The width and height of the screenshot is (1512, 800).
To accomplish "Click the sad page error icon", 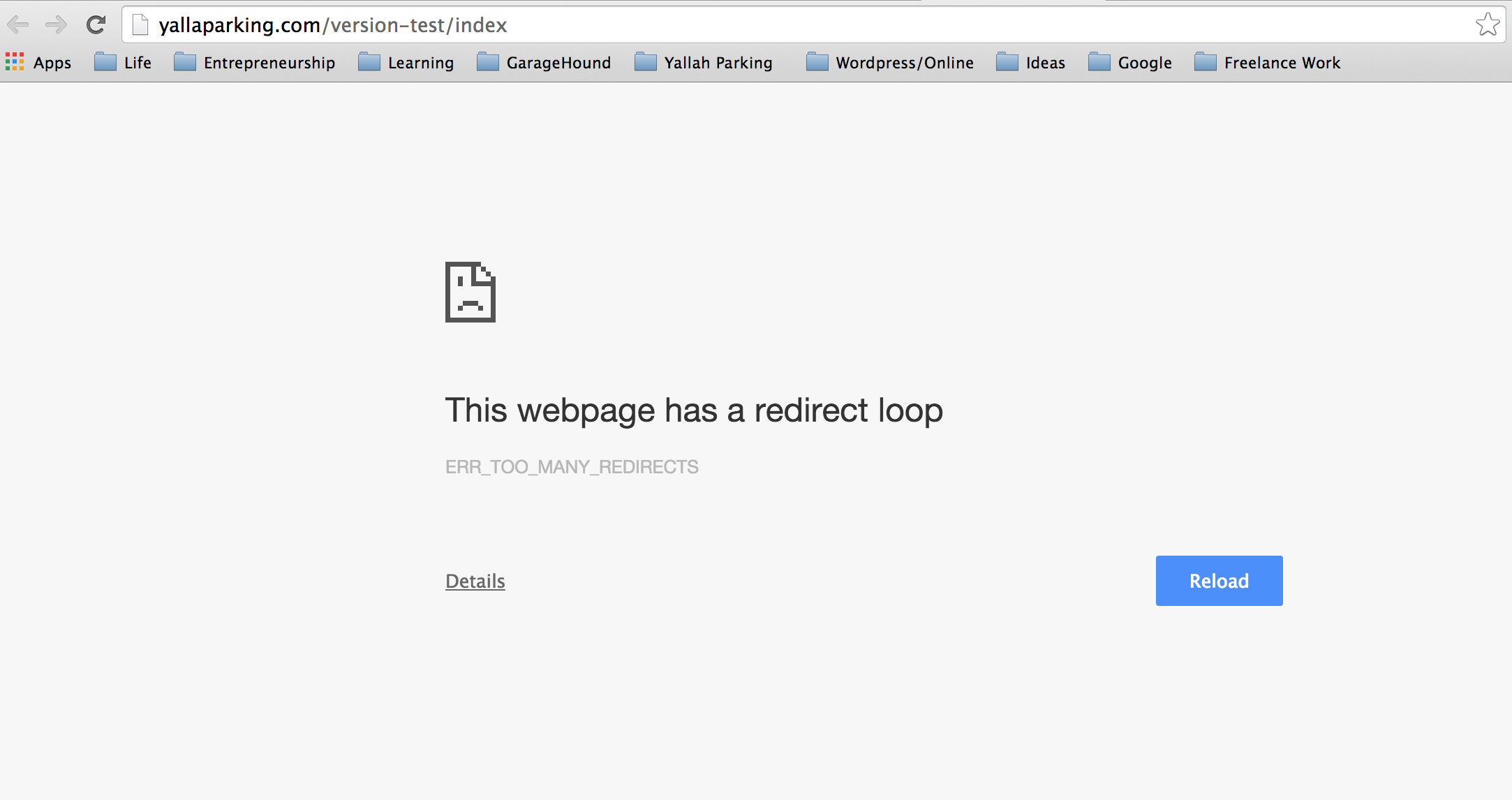I will (470, 292).
